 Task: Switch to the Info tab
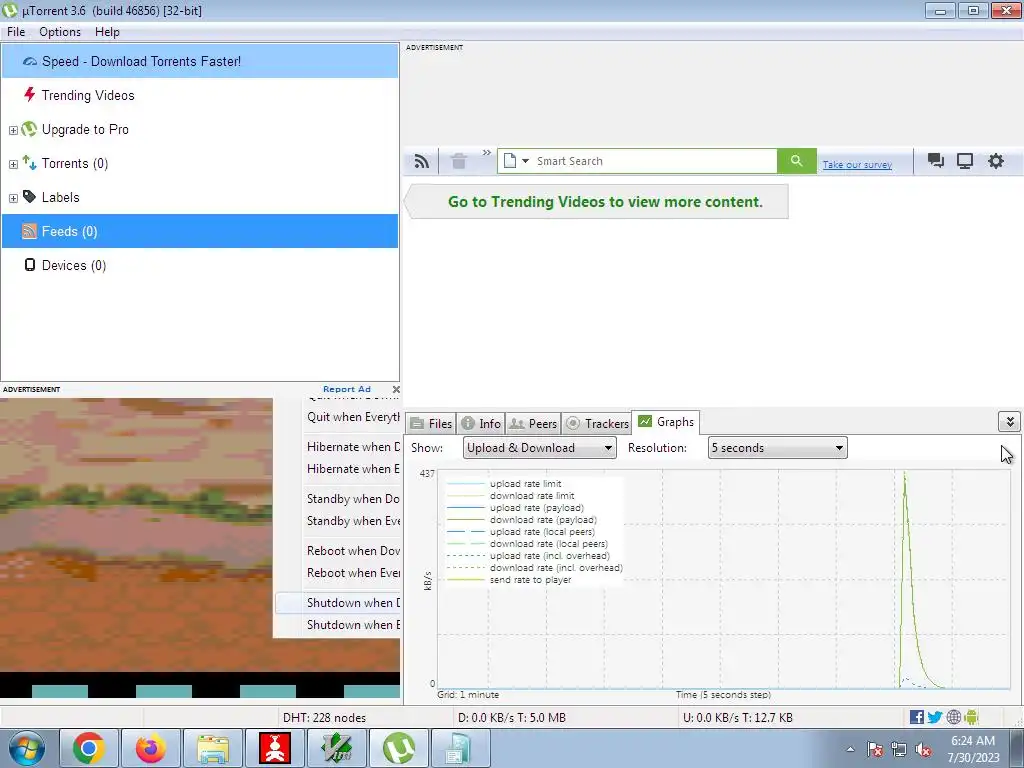point(481,424)
